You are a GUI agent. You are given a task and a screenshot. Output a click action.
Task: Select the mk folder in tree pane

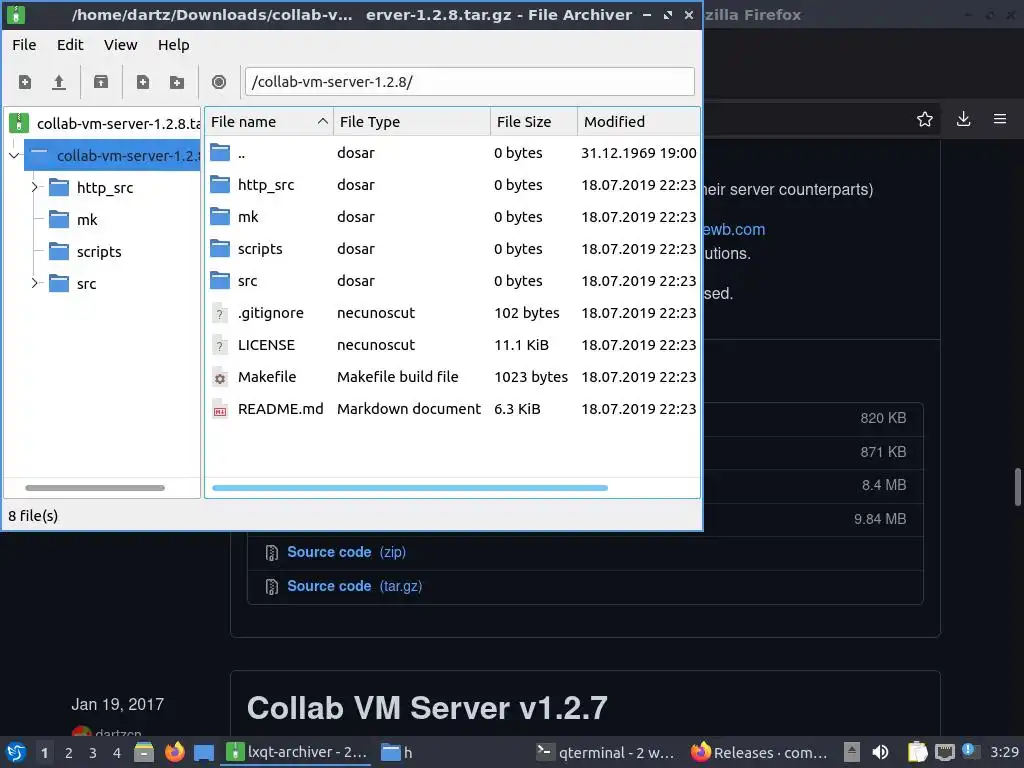(x=87, y=220)
